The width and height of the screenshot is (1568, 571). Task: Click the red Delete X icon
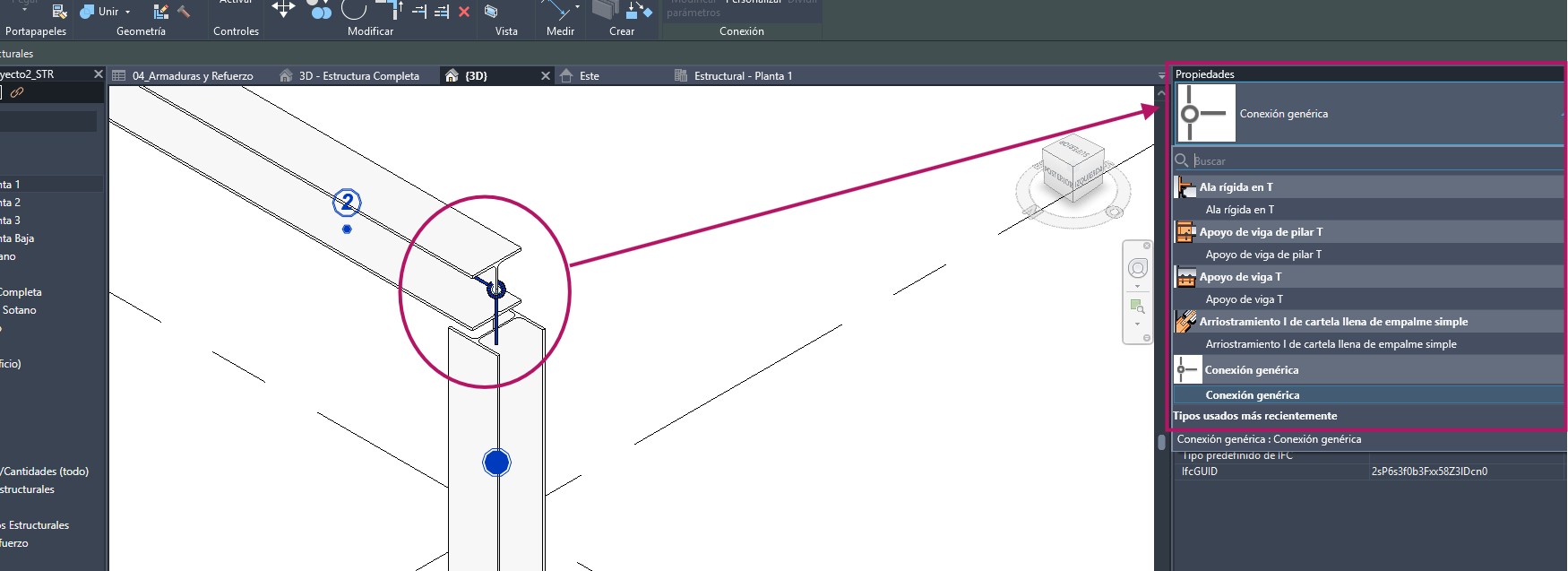click(x=464, y=12)
